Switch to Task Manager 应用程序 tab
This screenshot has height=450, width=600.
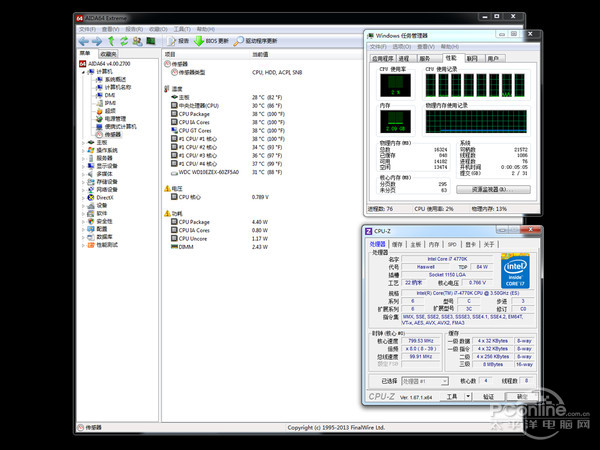point(383,59)
